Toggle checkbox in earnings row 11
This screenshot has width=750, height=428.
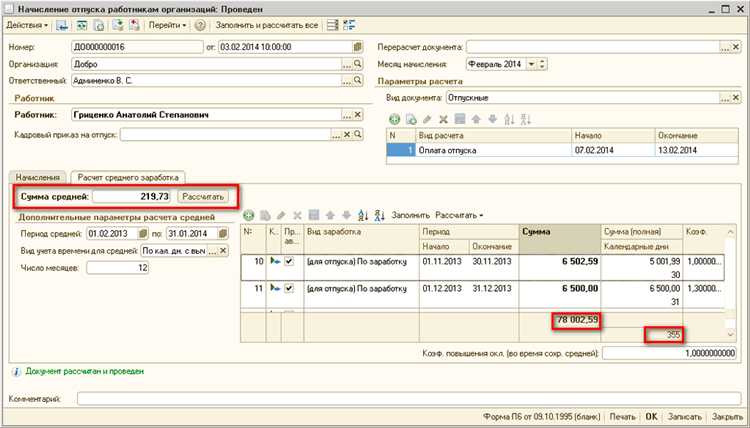(x=288, y=288)
